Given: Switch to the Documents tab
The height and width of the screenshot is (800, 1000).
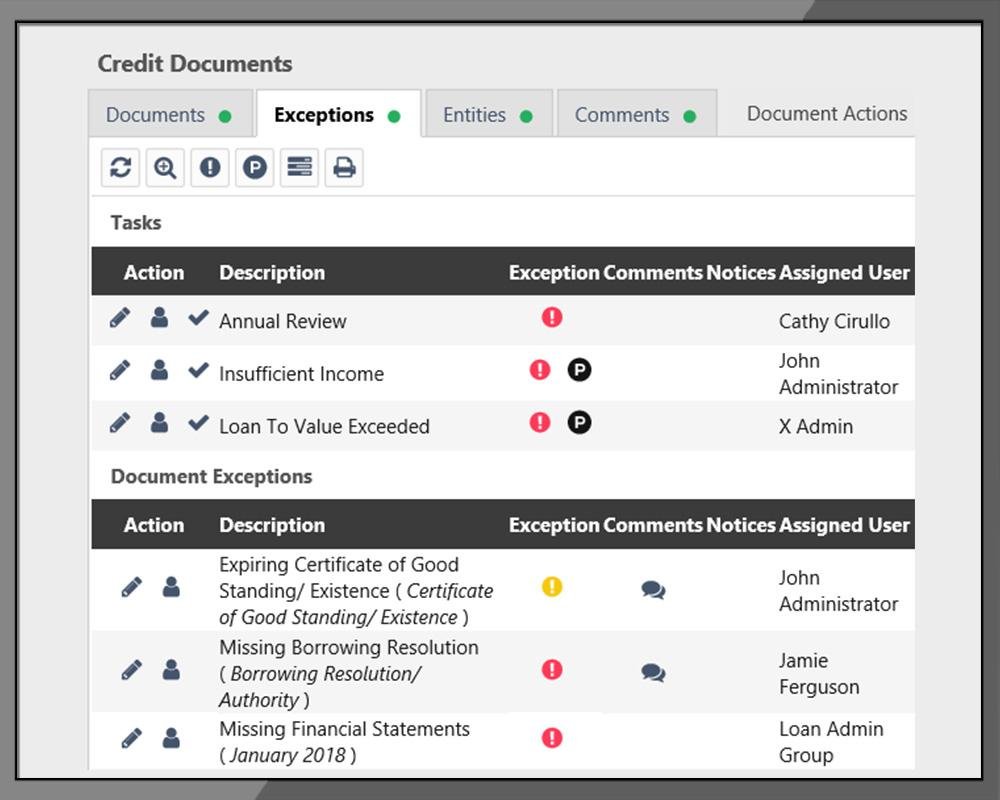Looking at the screenshot, I should click(167, 115).
